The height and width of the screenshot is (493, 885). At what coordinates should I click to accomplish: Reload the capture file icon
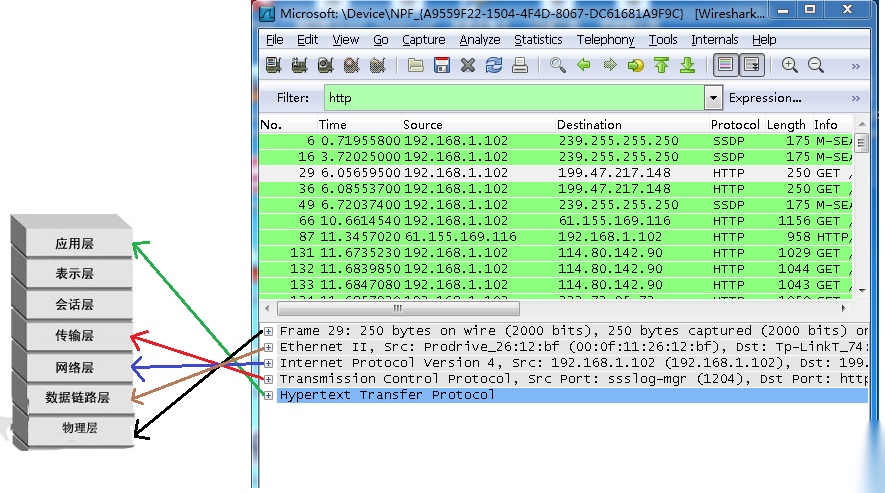pos(493,66)
